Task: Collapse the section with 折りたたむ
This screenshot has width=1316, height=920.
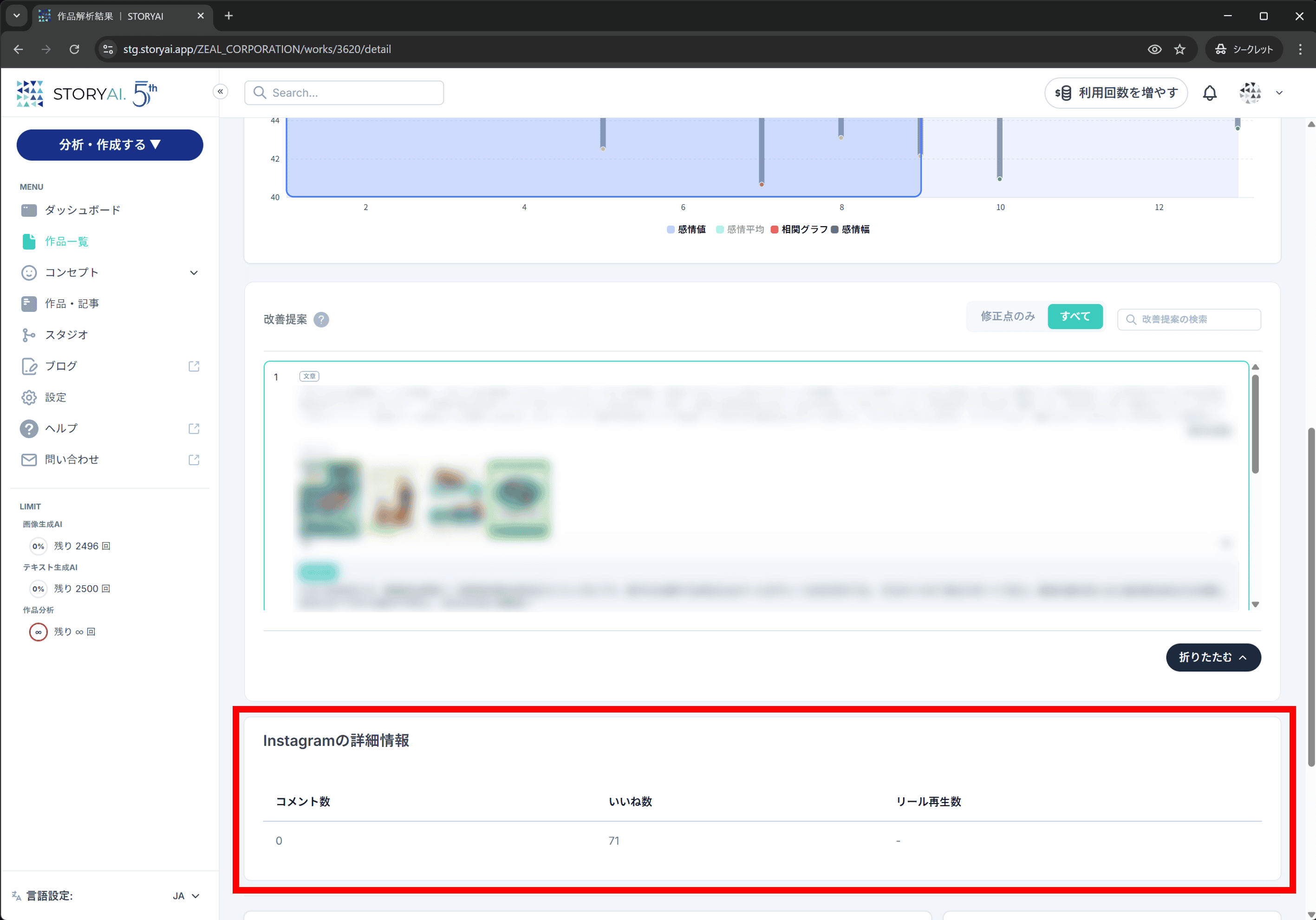Action: (1213, 658)
